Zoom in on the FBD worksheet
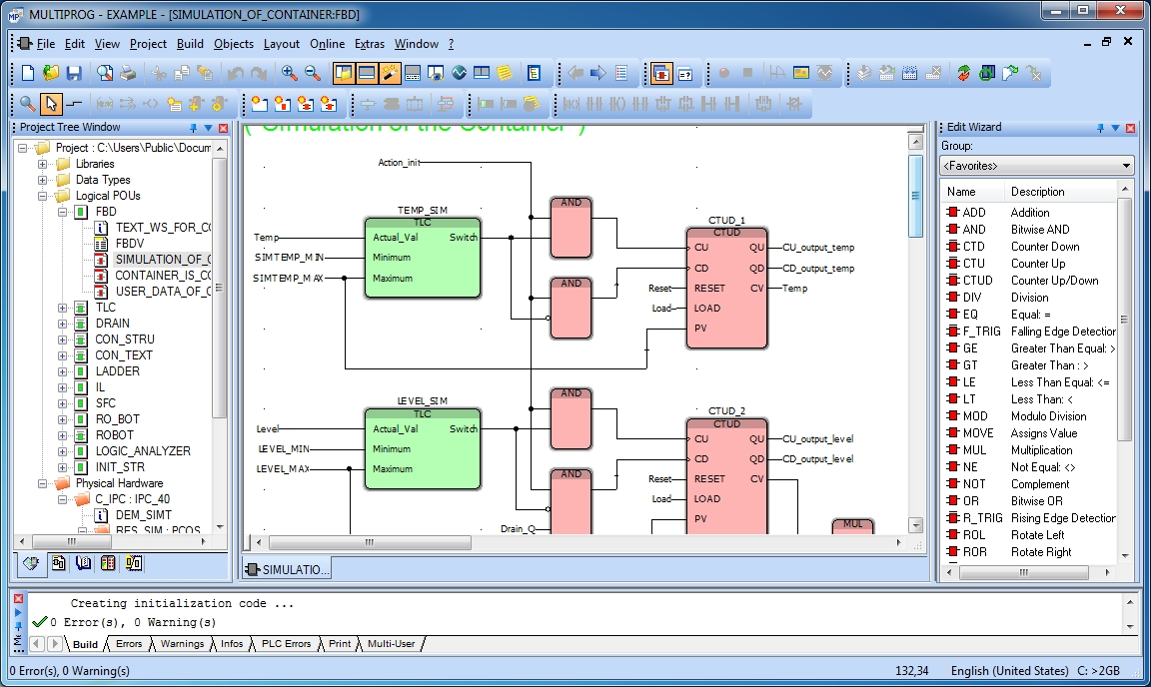The width and height of the screenshot is (1151, 687). coord(291,75)
